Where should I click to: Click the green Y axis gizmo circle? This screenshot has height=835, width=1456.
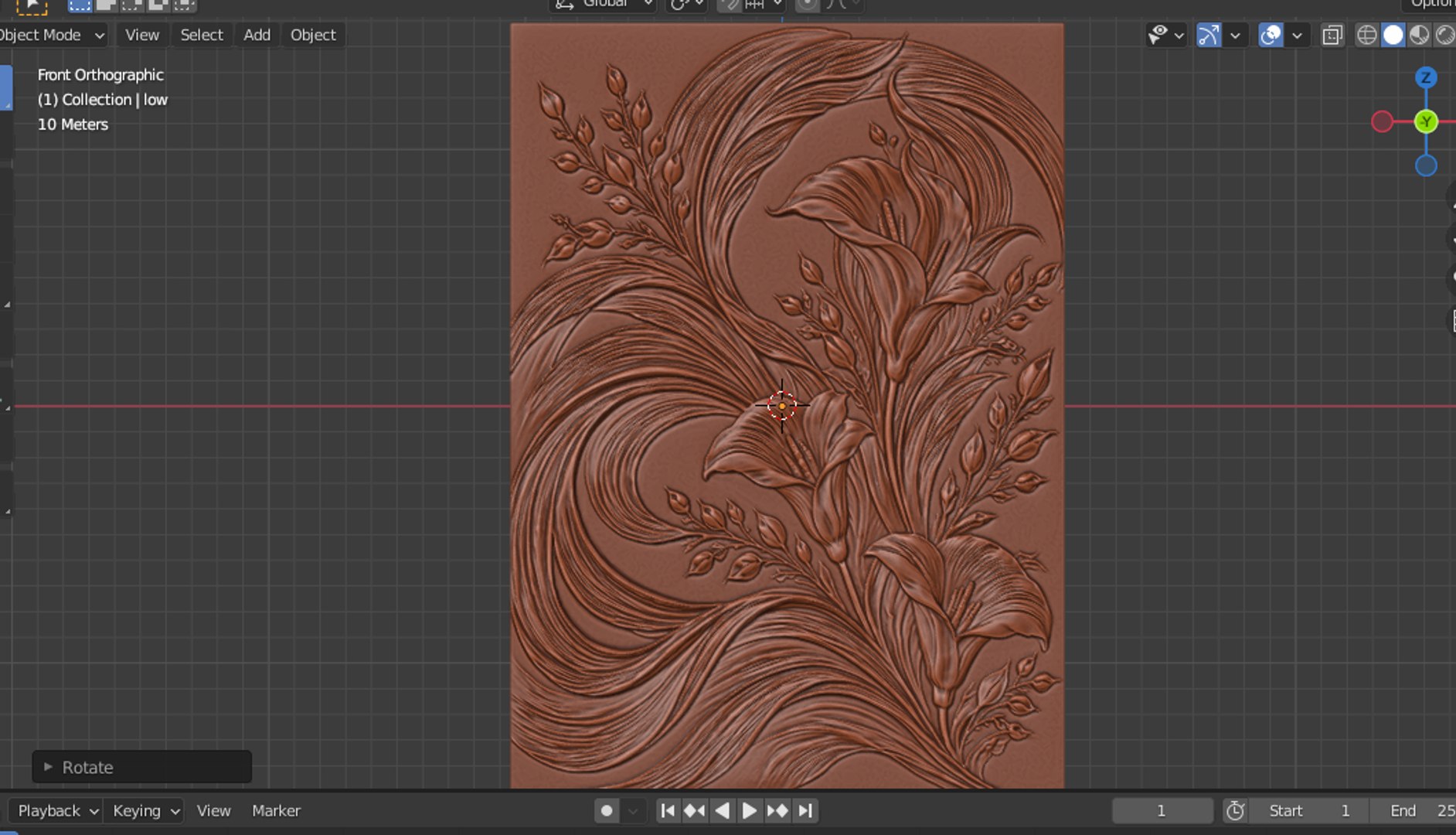pos(1426,121)
